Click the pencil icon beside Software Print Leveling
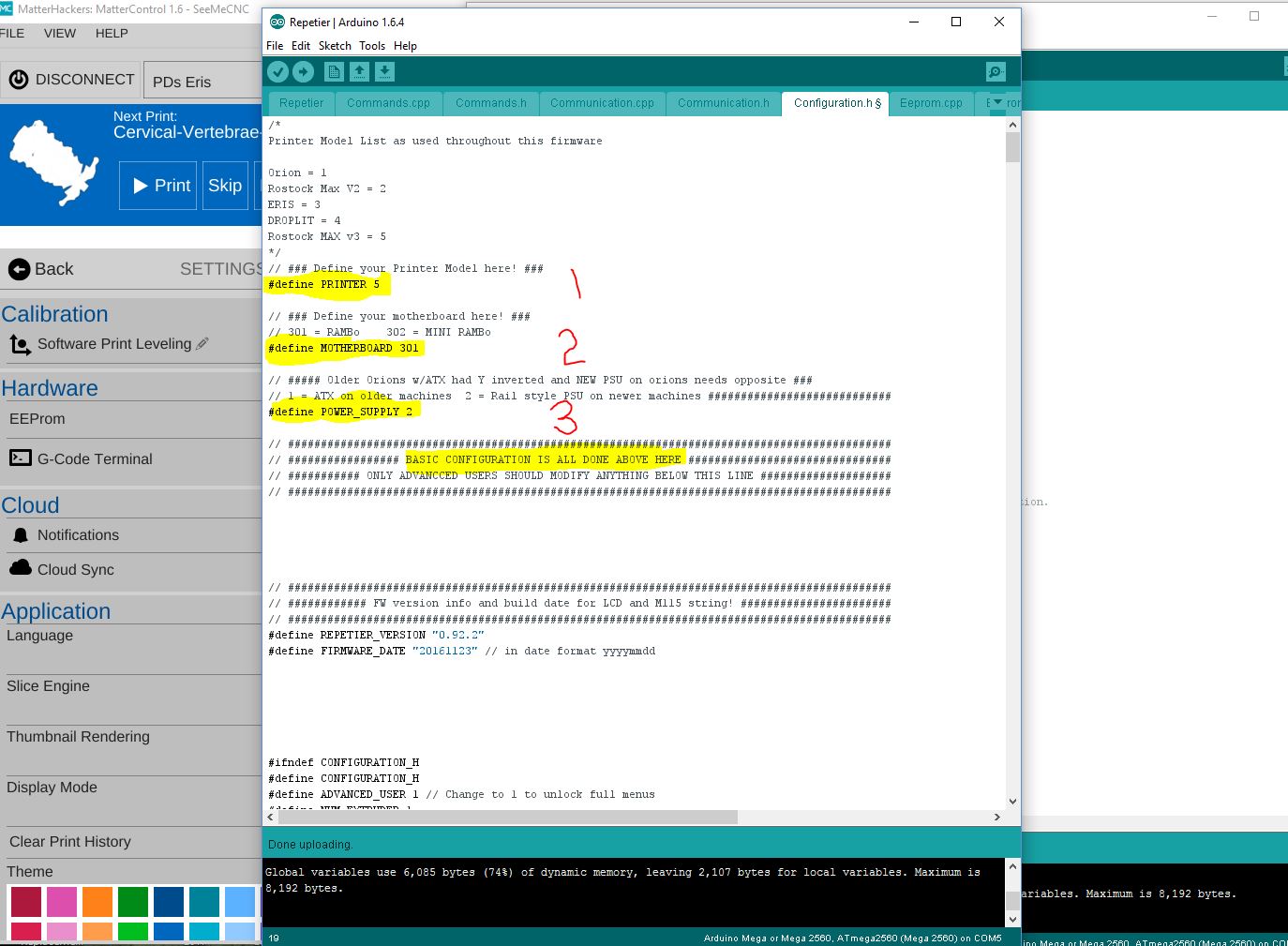 [x=202, y=344]
